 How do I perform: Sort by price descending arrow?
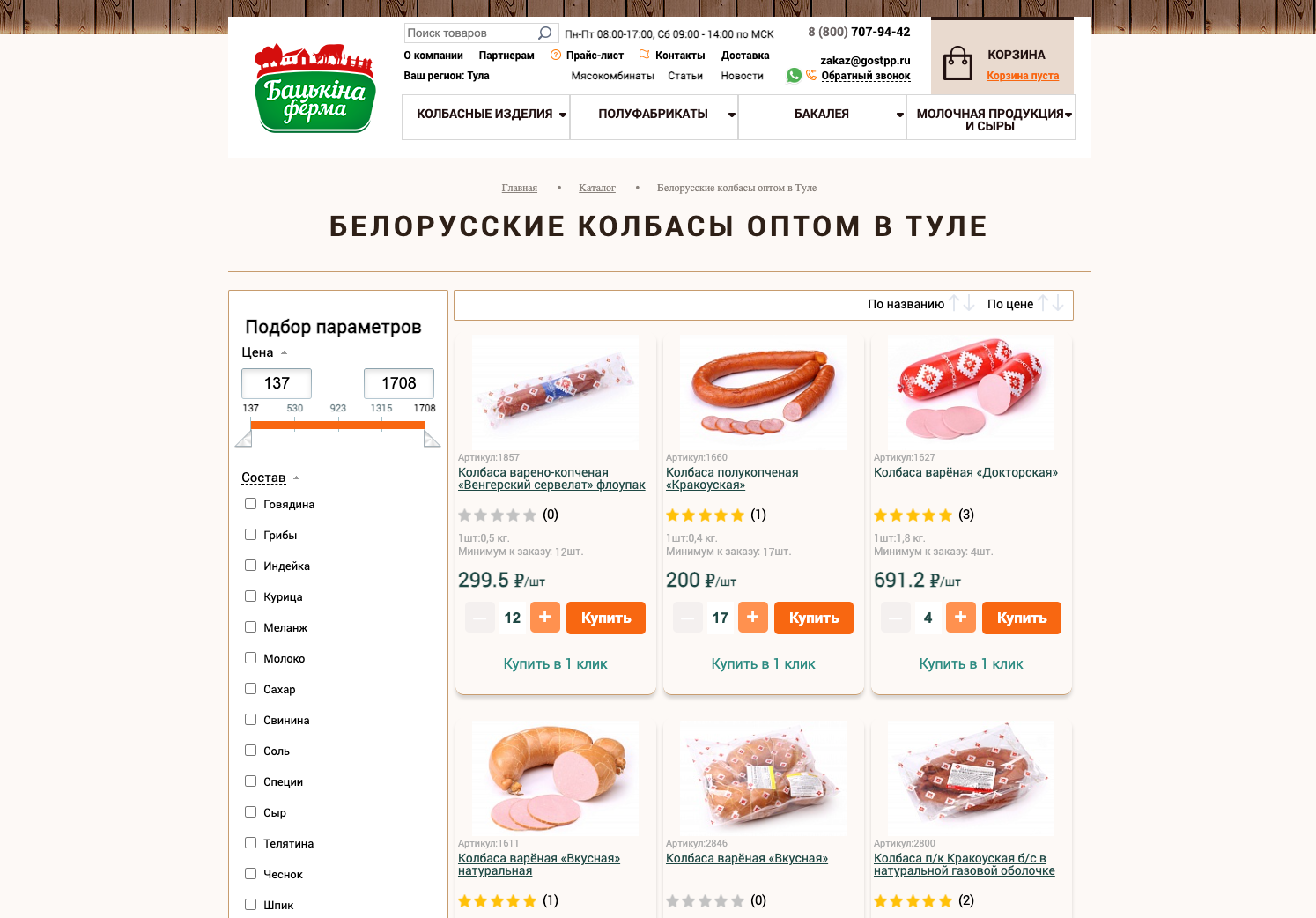click(x=1058, y=303)
